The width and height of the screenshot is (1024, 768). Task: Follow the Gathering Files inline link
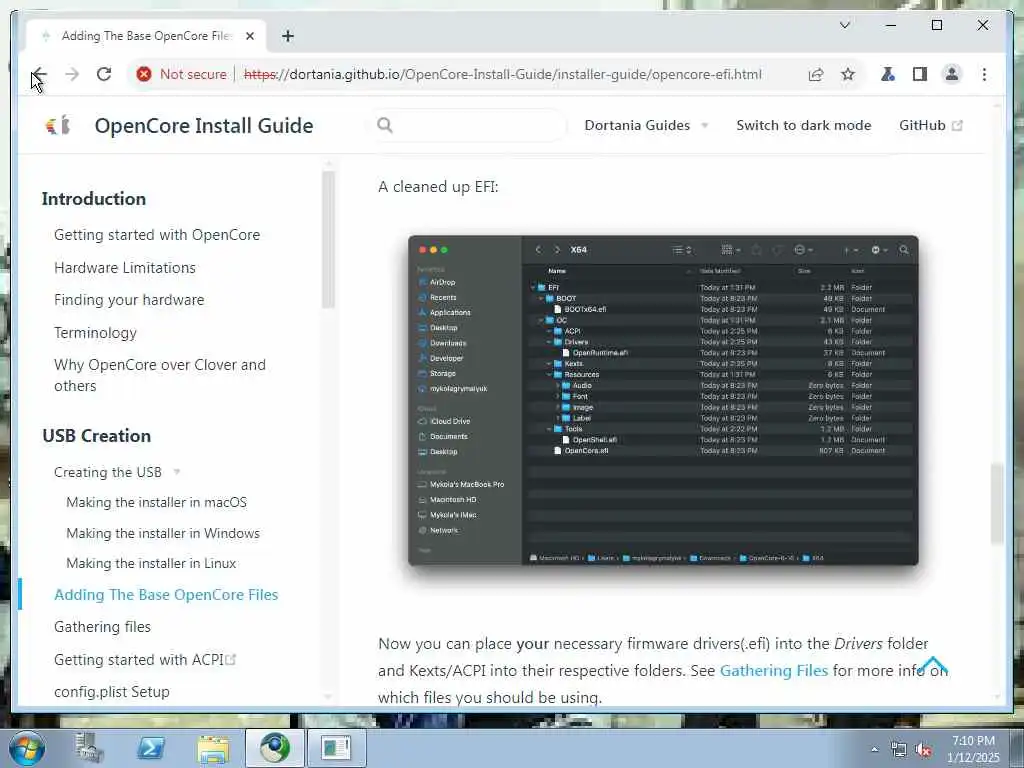pos(773,671)
